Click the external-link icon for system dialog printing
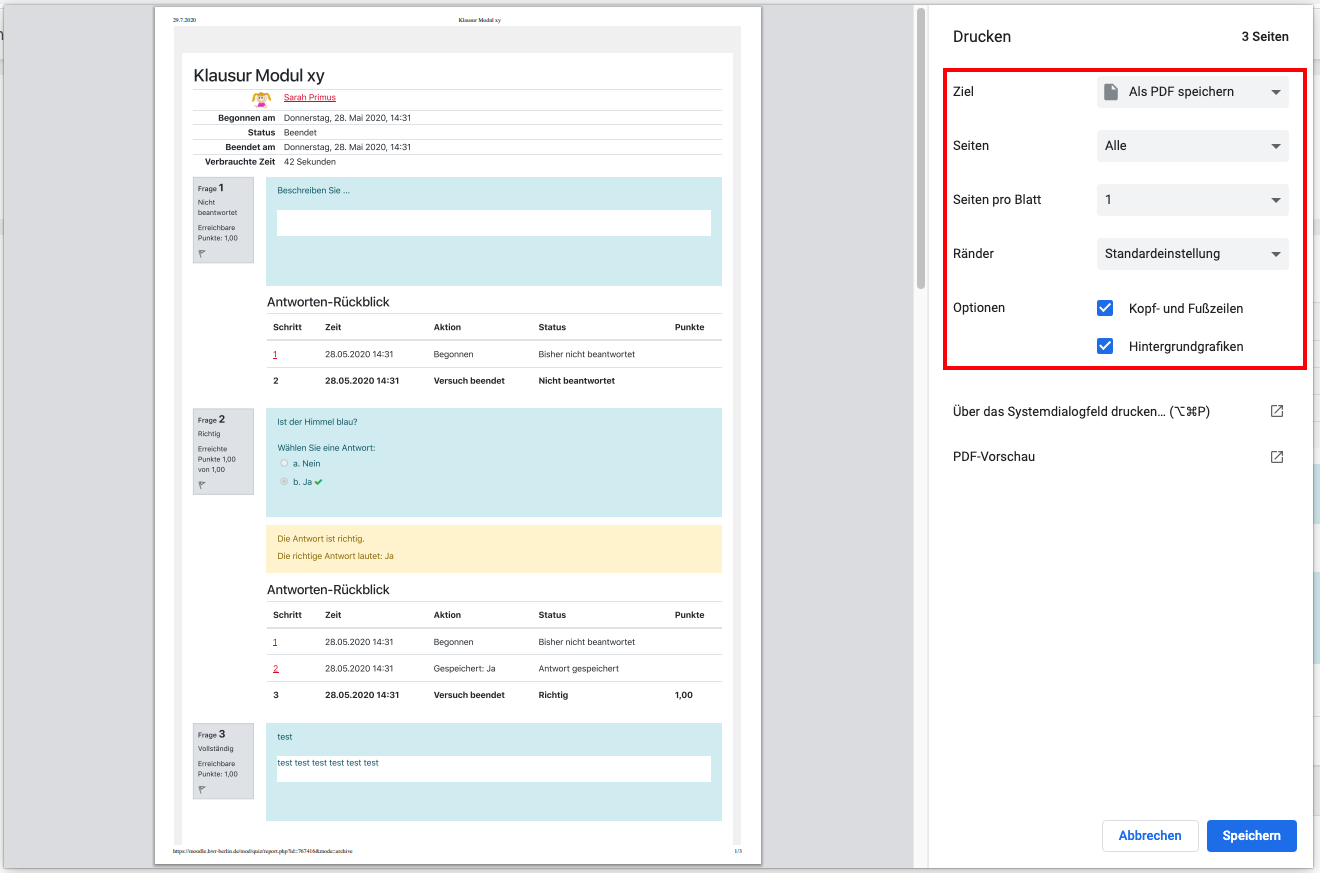The image size is (1320, 873). click(1276, 411)
